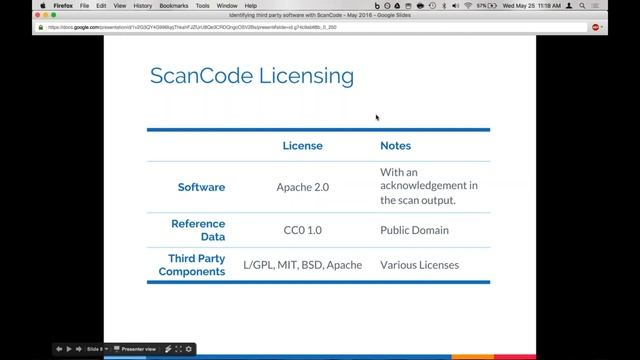Open the File menu

(x=84, y=6)
